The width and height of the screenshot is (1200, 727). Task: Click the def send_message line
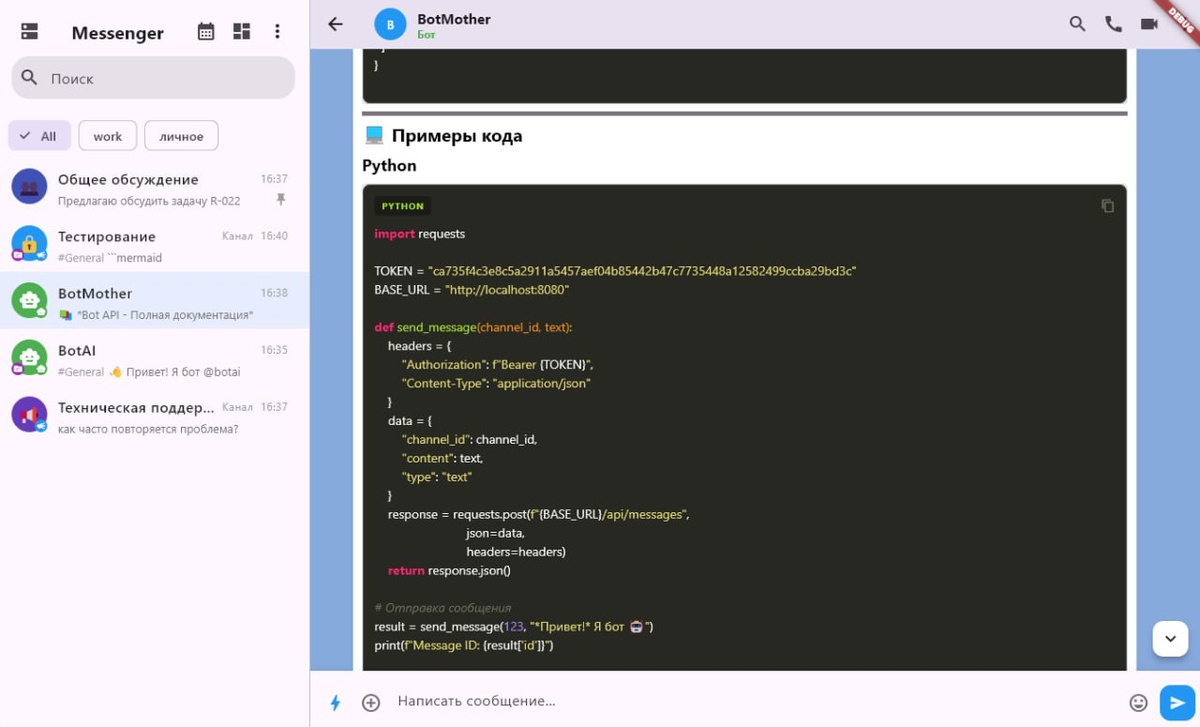[x=473, y=327]
